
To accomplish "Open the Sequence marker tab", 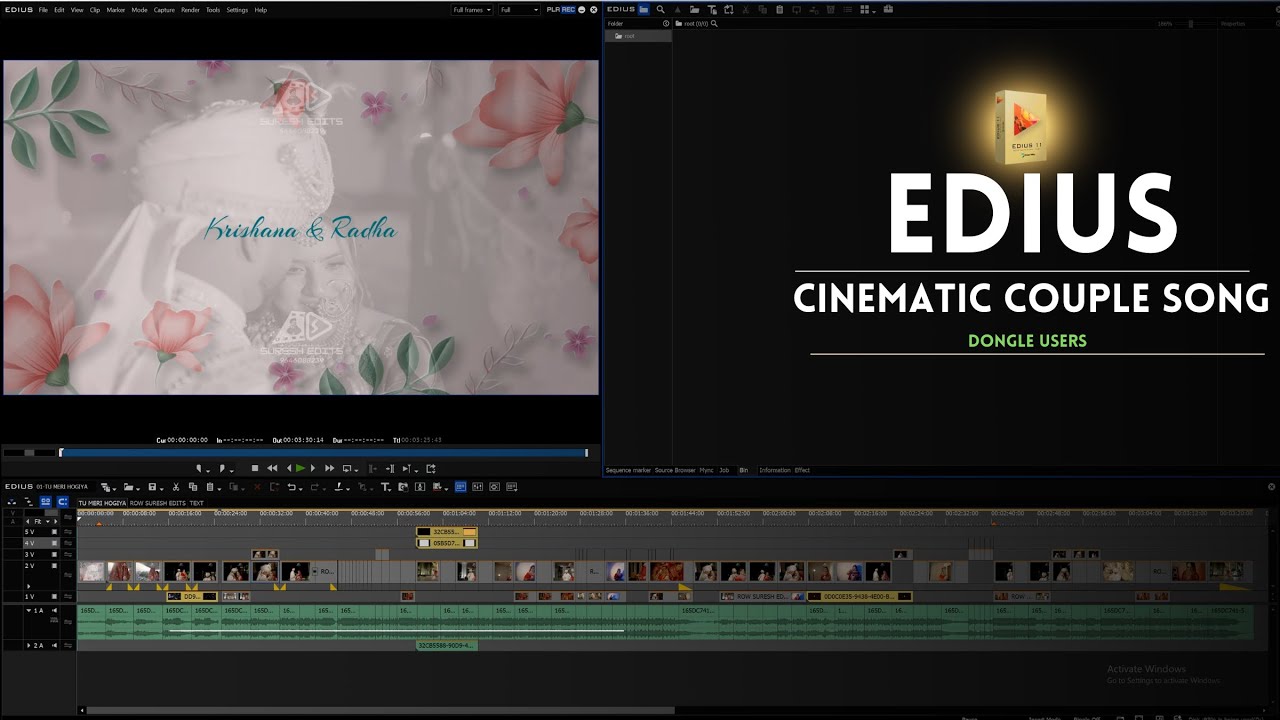I will (x=628, y=470).
